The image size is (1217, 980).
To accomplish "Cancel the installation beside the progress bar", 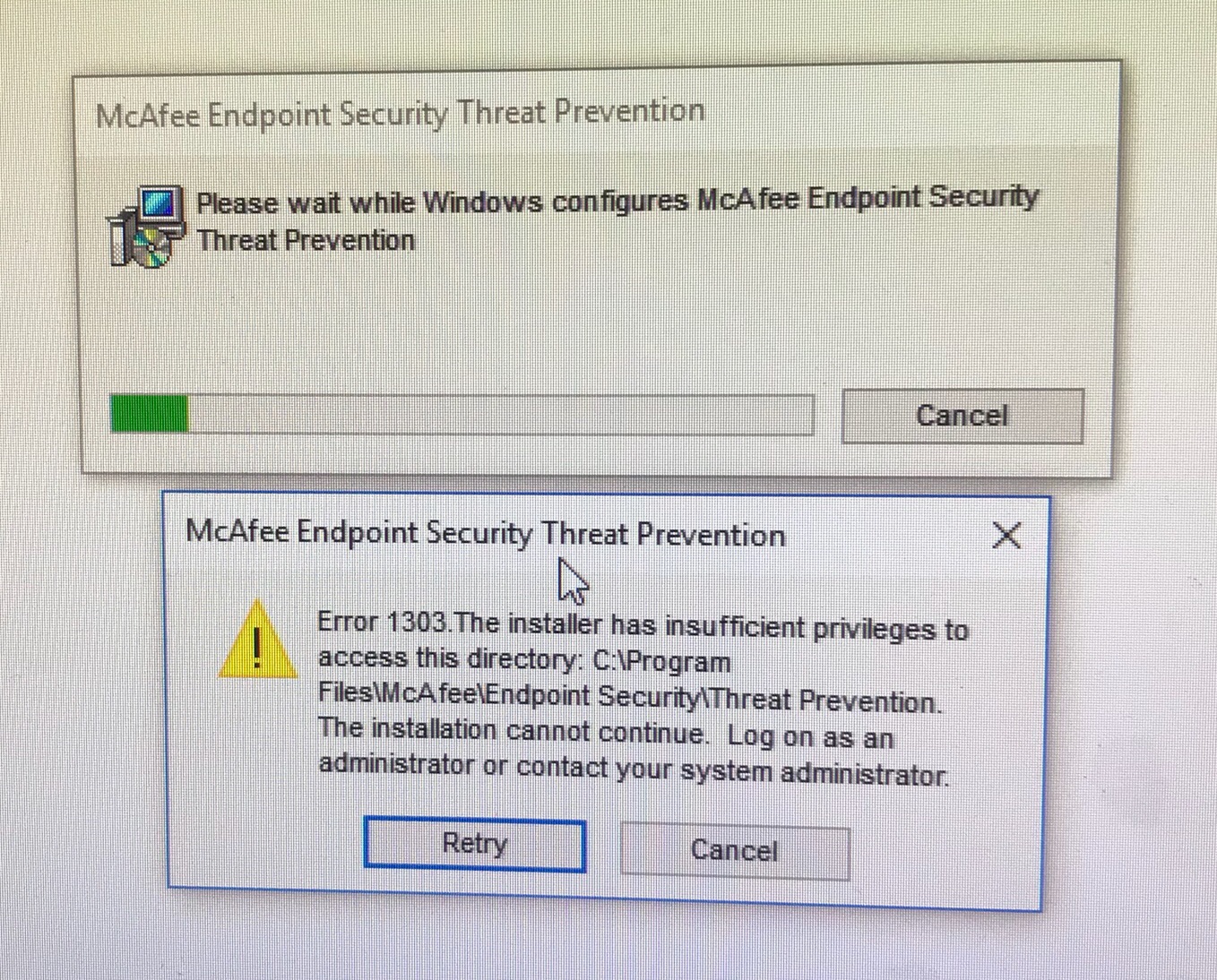I will 962,416.
